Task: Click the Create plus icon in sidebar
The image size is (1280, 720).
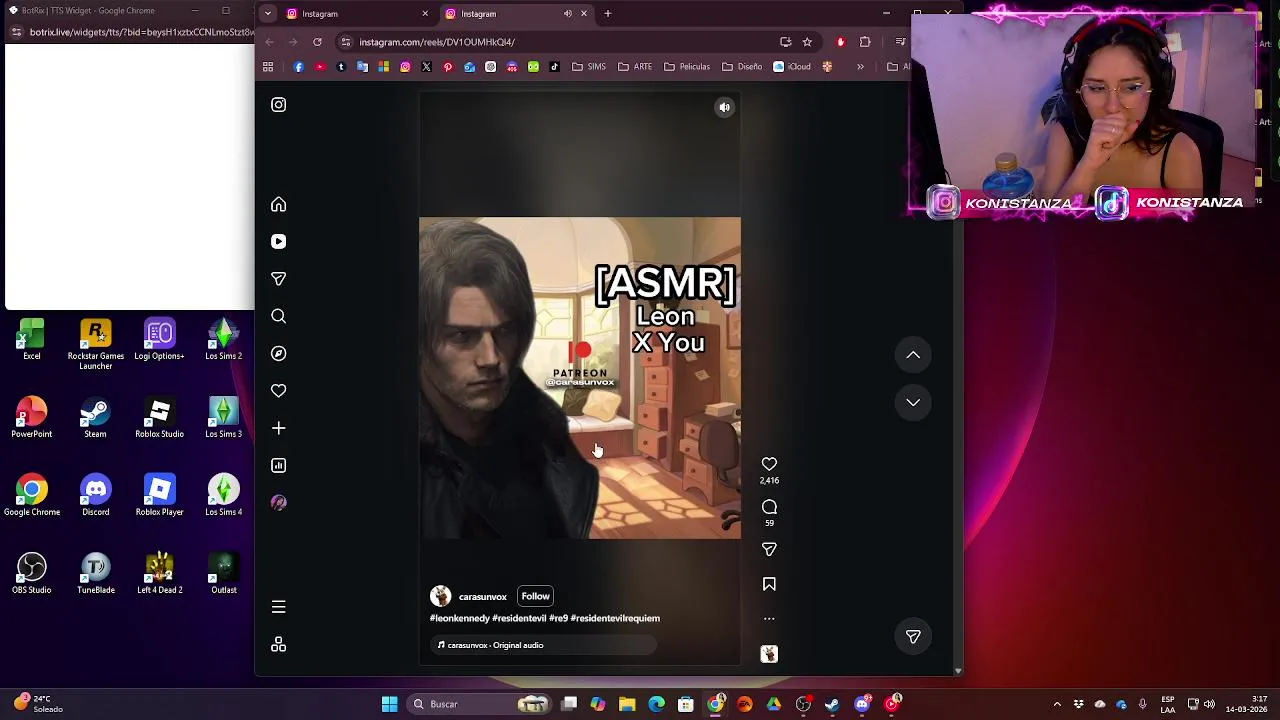Action: point(279,428)
